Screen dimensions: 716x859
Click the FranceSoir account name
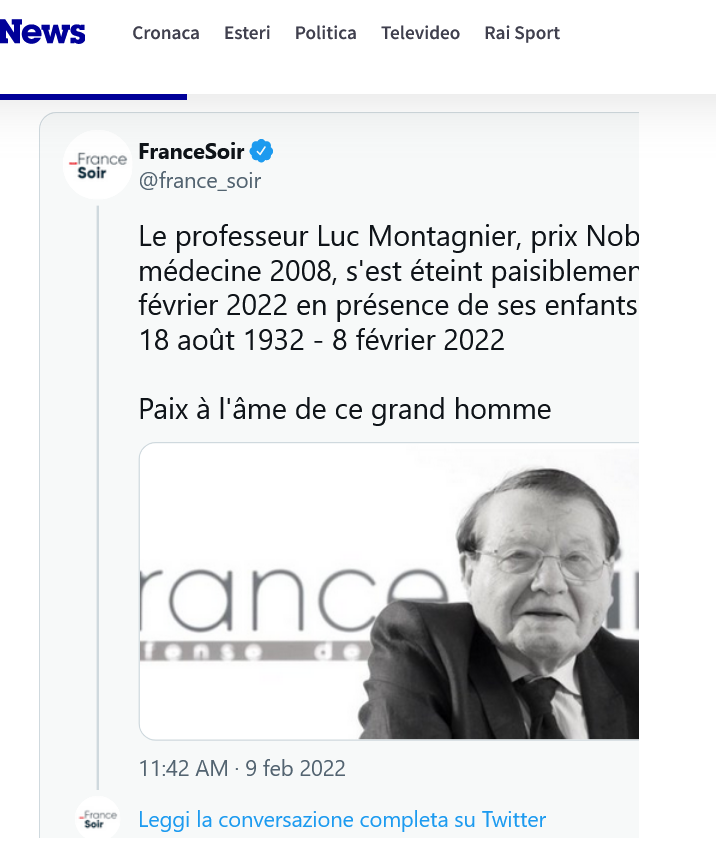pos(191,152)
